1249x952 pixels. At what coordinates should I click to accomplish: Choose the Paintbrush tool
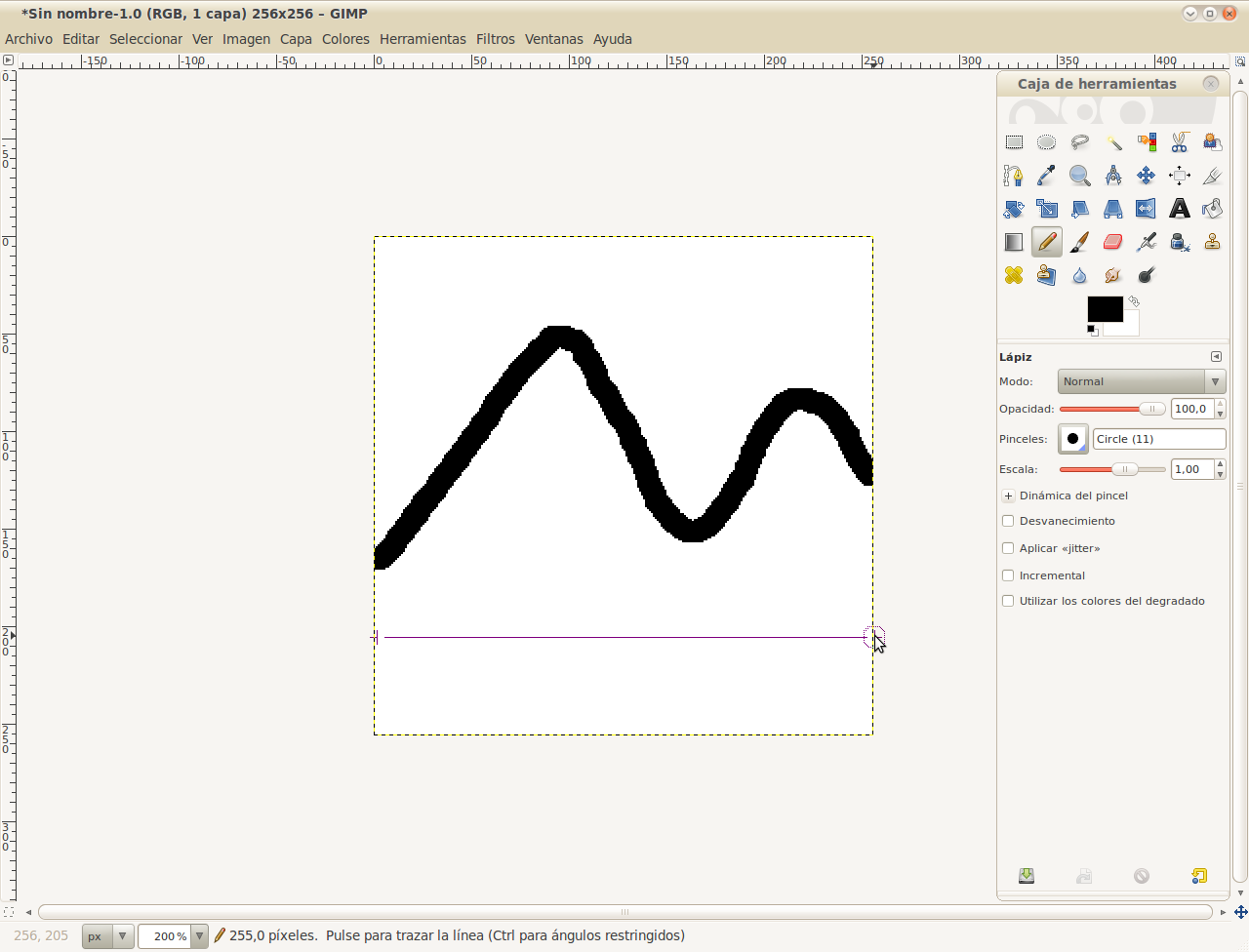(x=1080, y=242)
